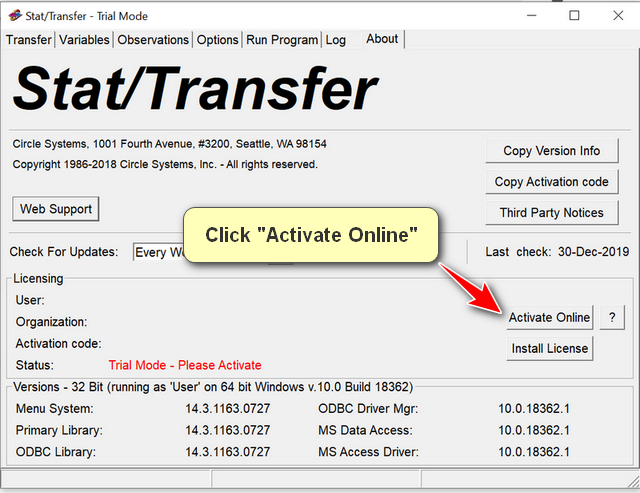Open the Variables tab

(85, 40)
